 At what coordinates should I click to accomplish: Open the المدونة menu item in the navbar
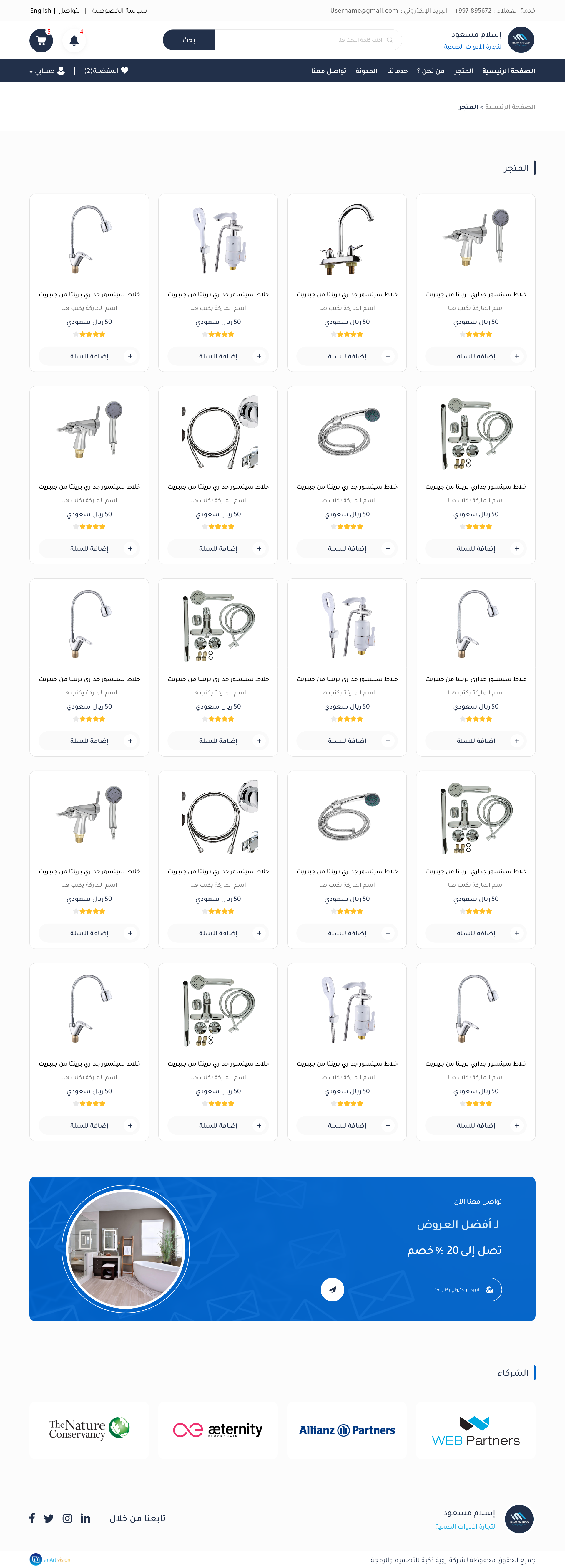tap(366, 71)
